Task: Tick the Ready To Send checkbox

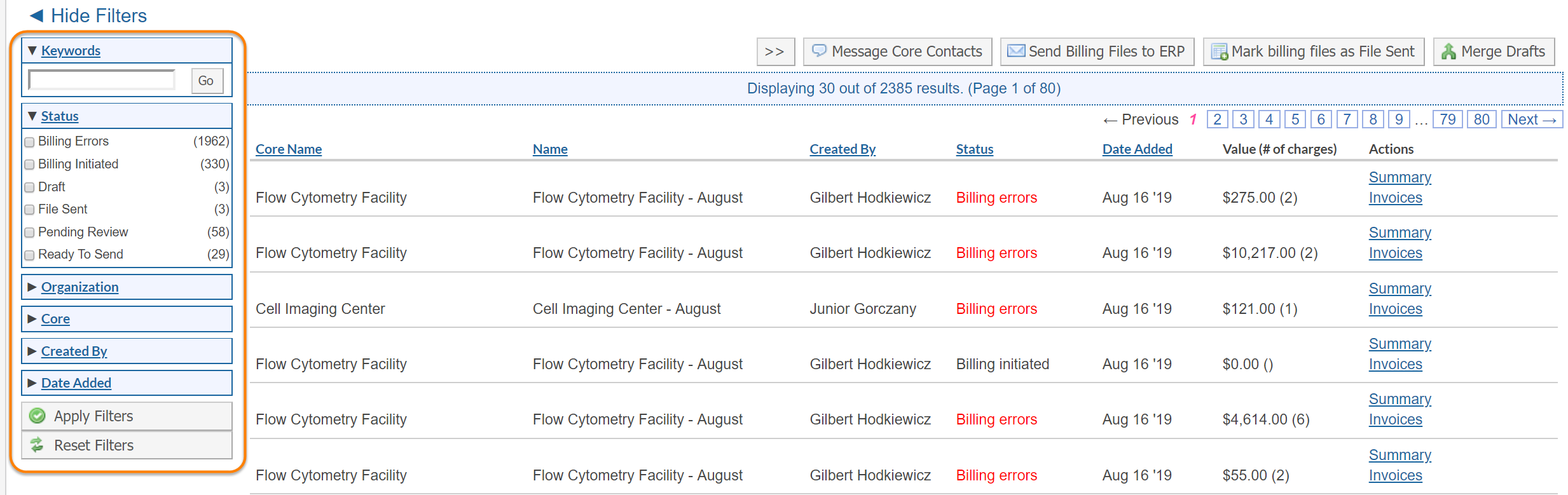Action: [29, 255]
